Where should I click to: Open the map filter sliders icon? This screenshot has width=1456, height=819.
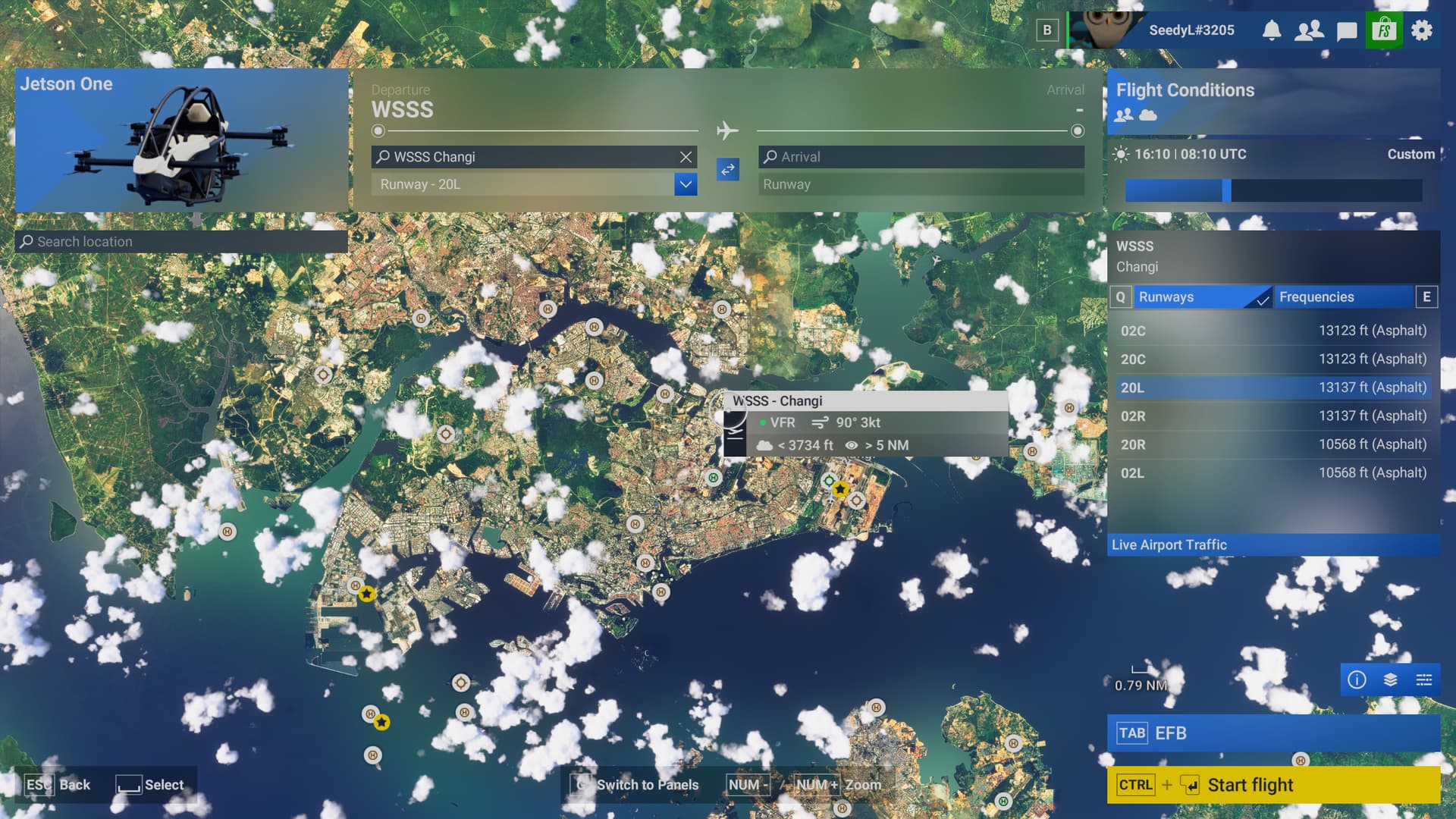click(1423, 679)
